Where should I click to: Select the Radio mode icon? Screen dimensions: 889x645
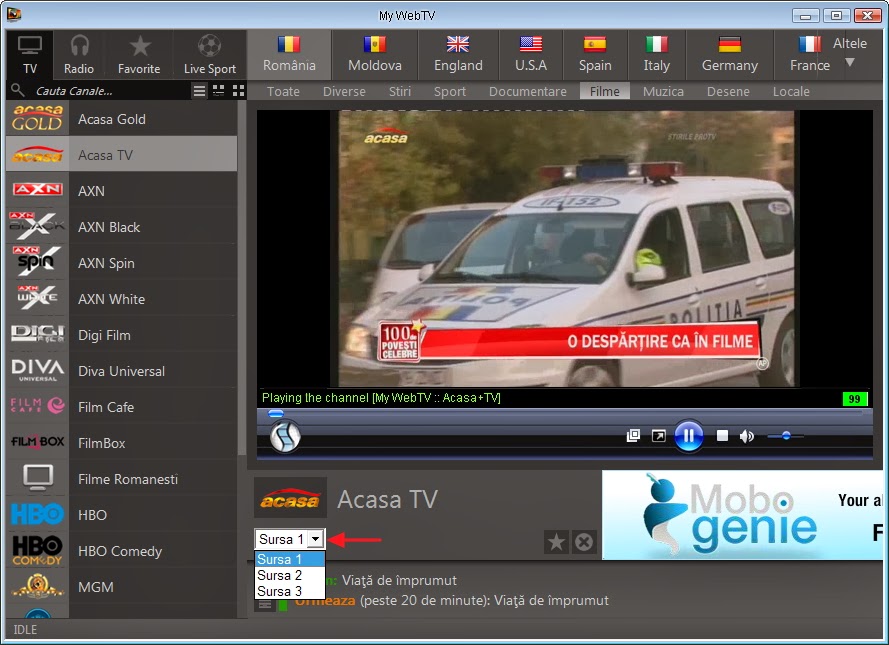click(78, 54)
